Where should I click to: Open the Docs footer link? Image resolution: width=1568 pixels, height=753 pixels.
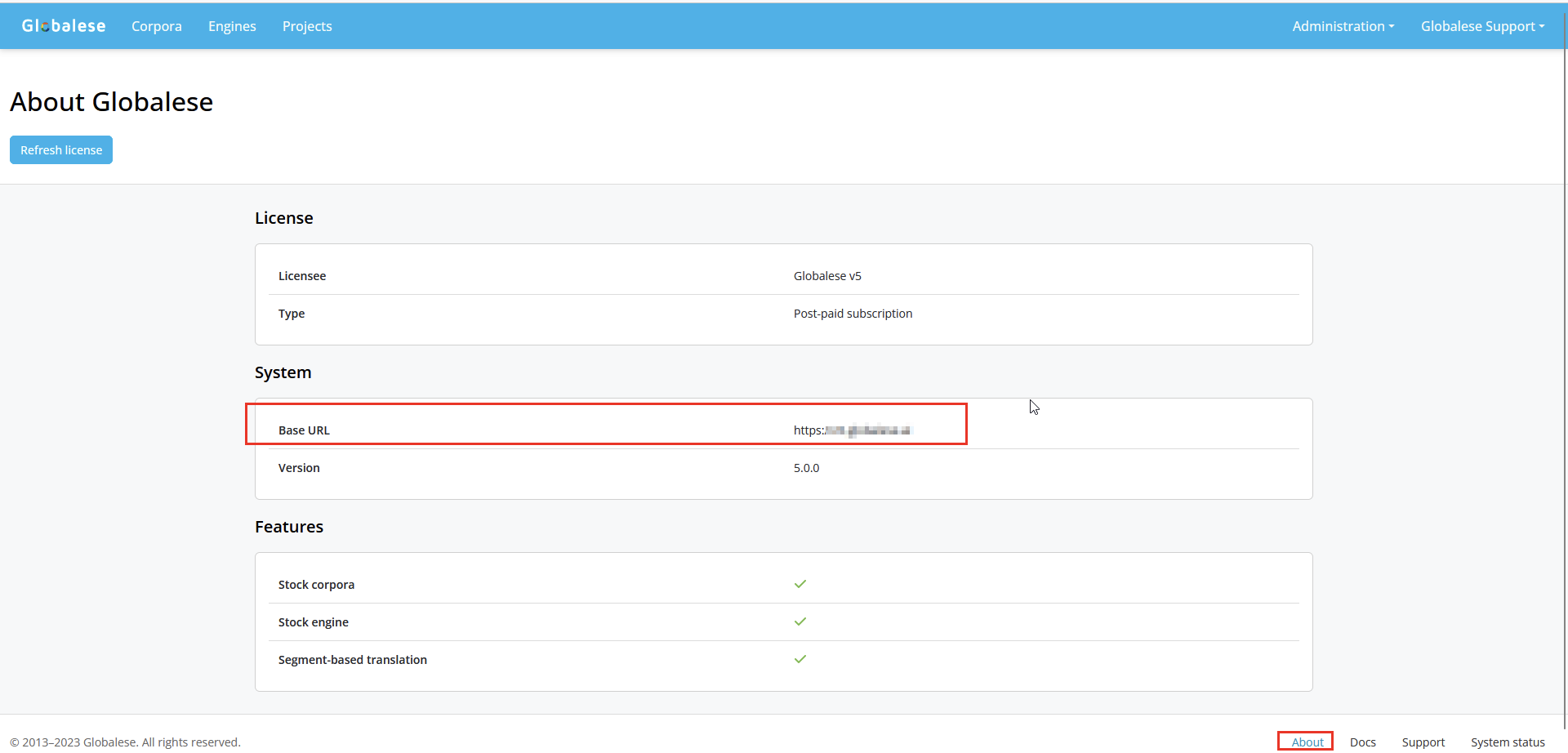click(1362, 742)
